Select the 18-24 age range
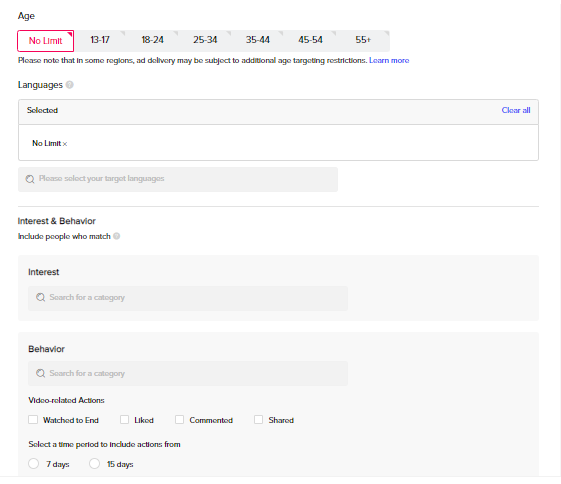Viewport: 561px width, 484px height. point(152,40)
